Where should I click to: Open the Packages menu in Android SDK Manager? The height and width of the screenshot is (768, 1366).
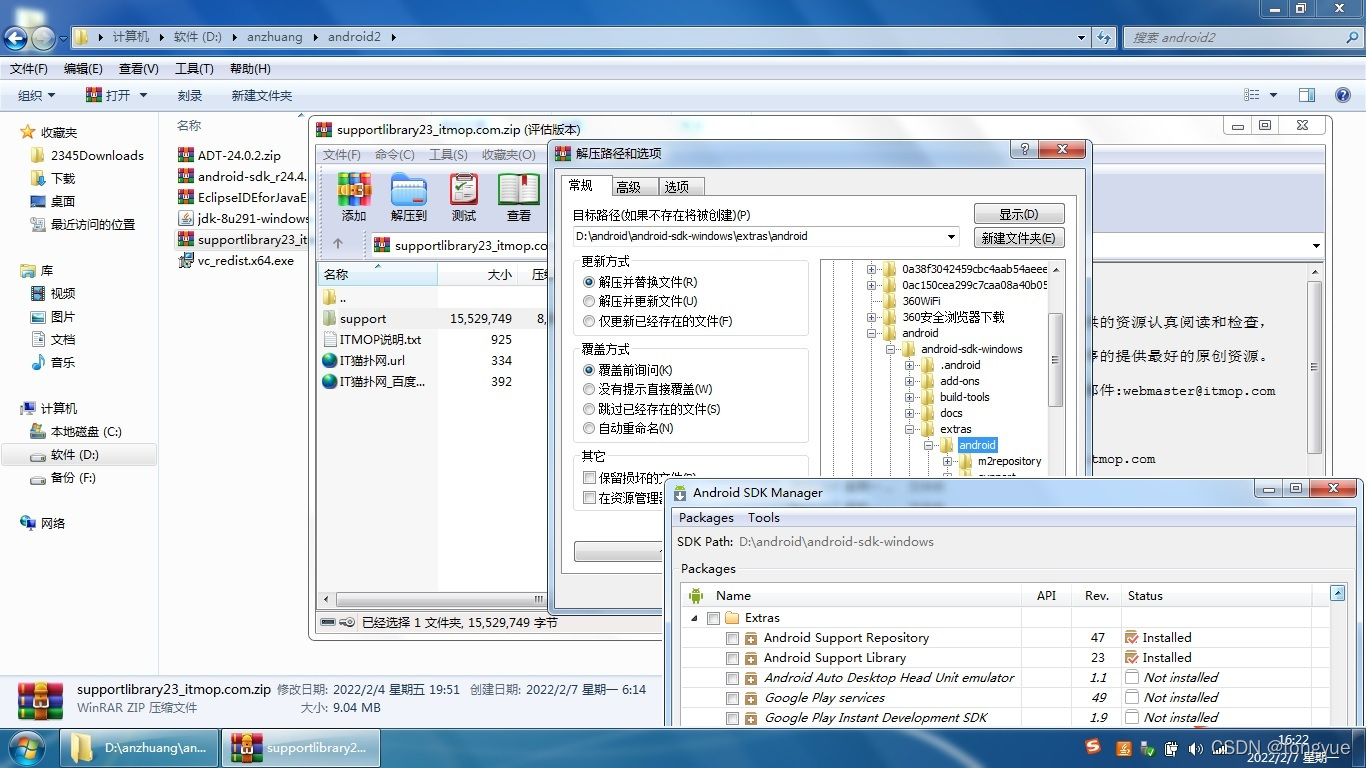point(706,518)
